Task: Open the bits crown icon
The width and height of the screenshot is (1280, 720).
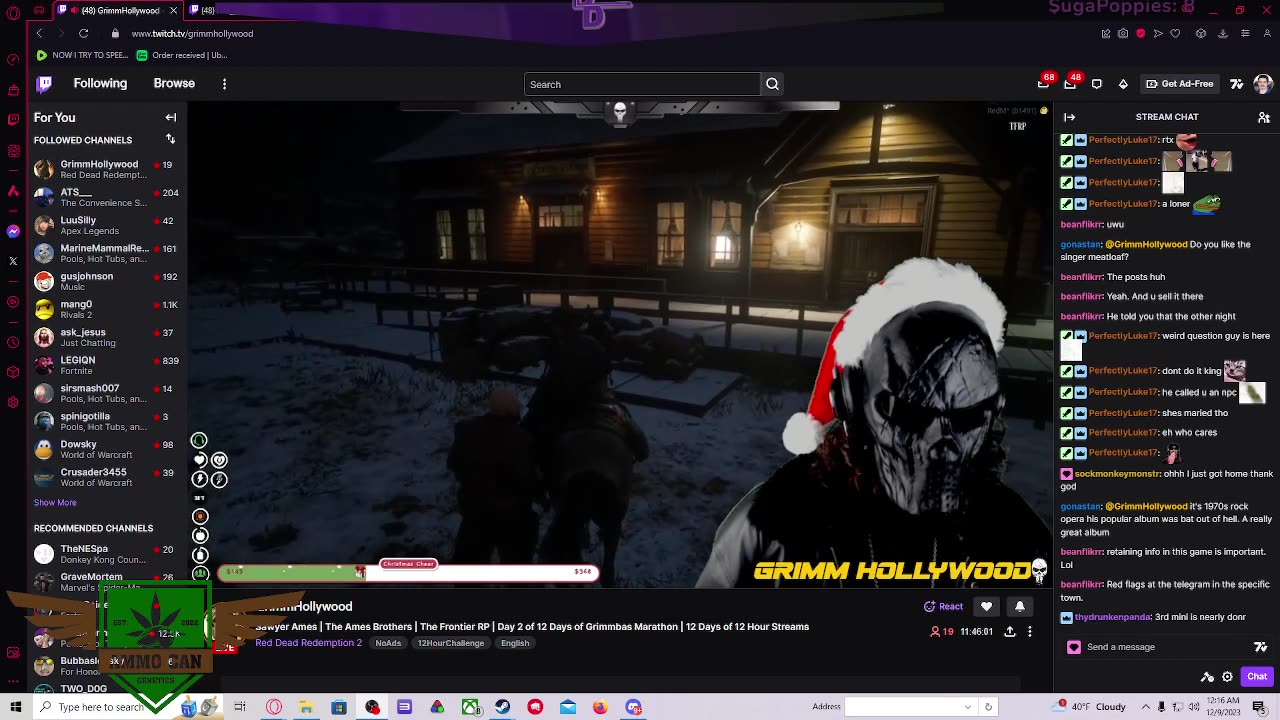Action: [x=1123, y=84]
